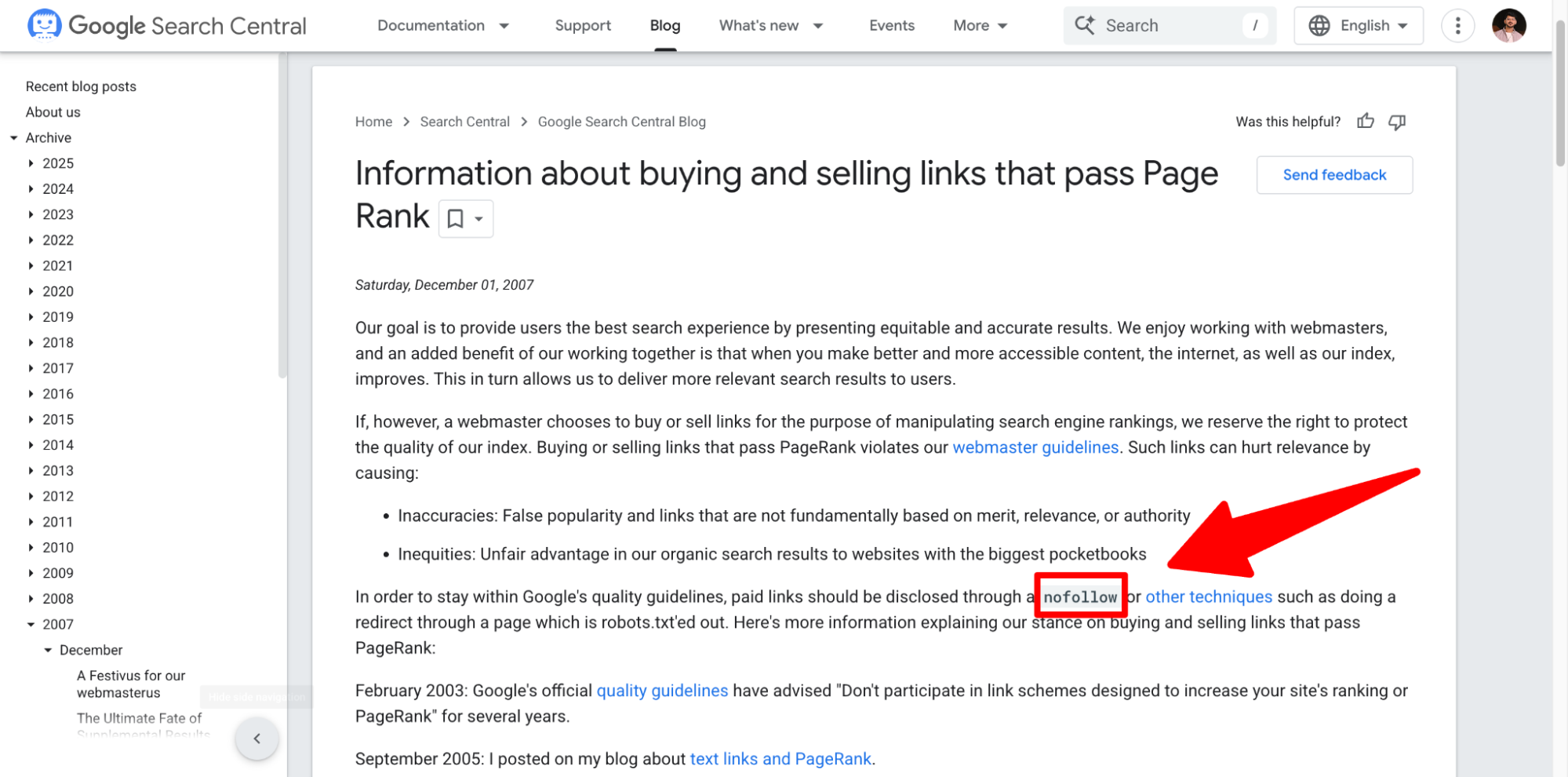
Task: Collapse the Archive tree section
Action: click(14, 138)
